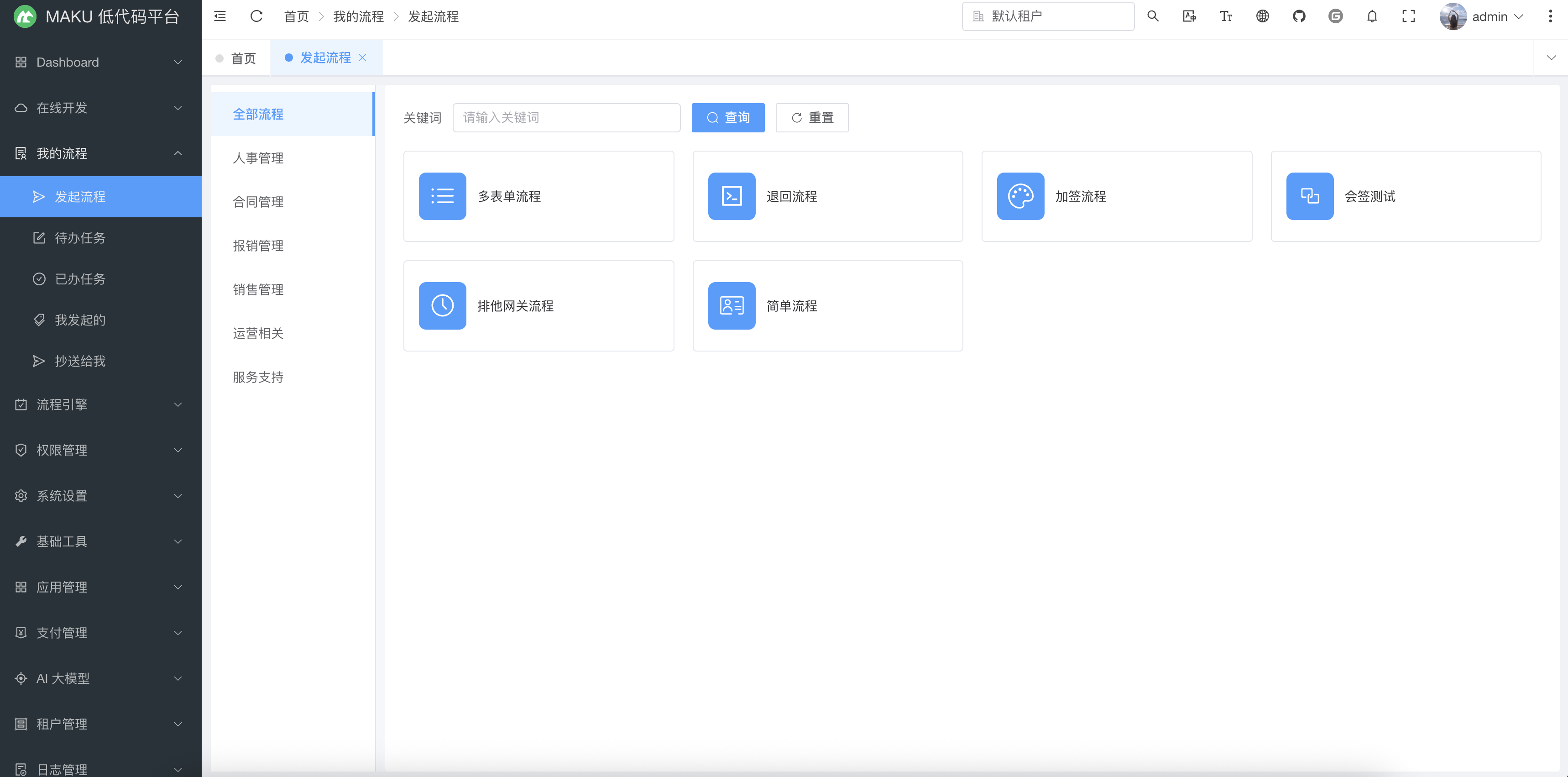
Task: Change font size with the Tt icon
Action: tap(1226, 16)
